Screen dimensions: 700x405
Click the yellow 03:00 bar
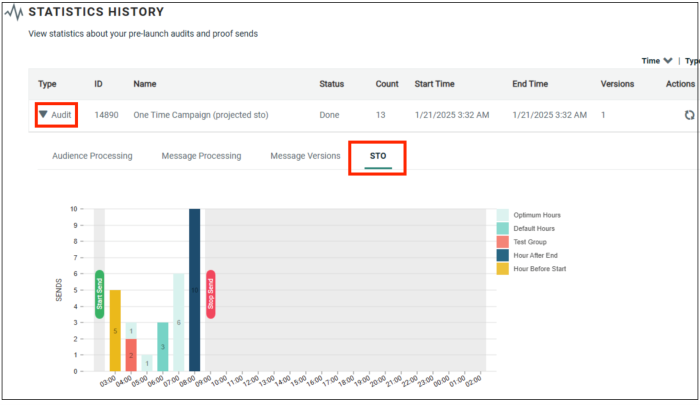[115, 330]
